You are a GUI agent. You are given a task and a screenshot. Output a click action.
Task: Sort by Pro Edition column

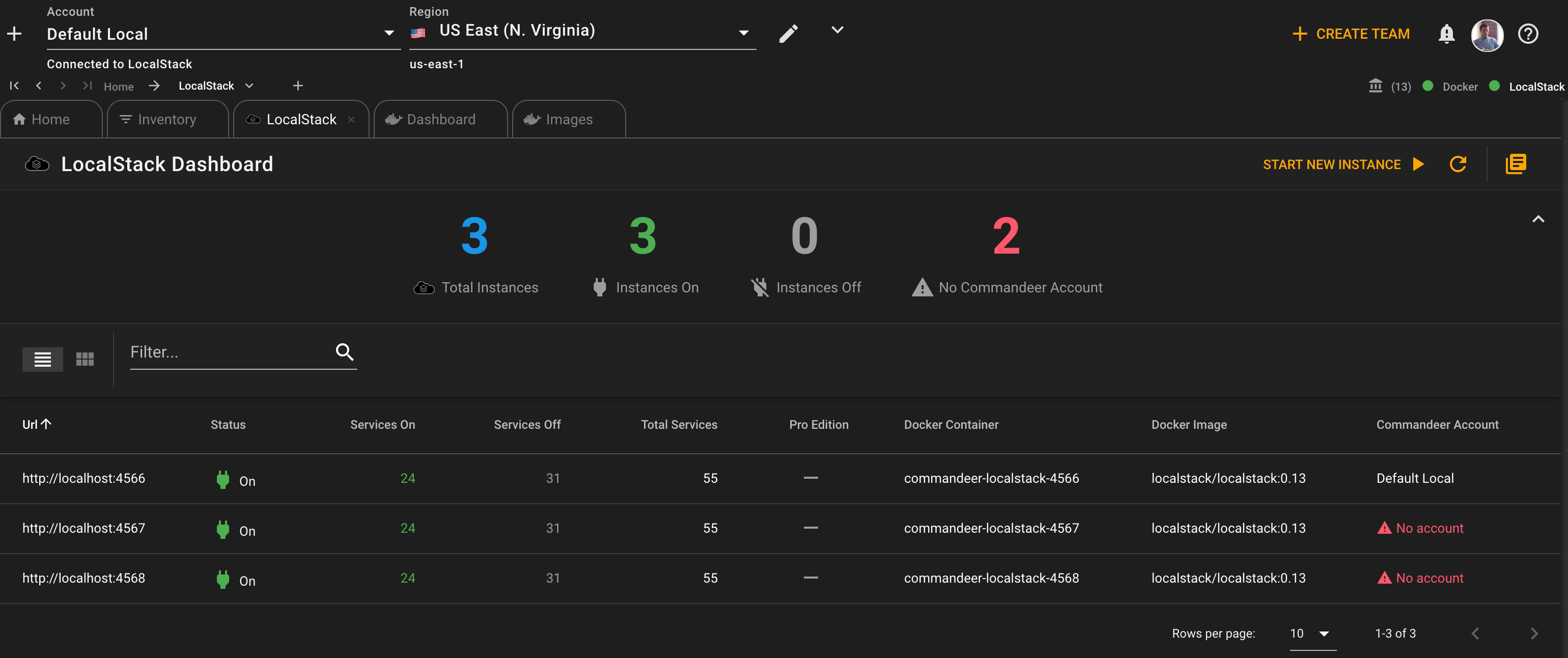[x=819, y=425]
